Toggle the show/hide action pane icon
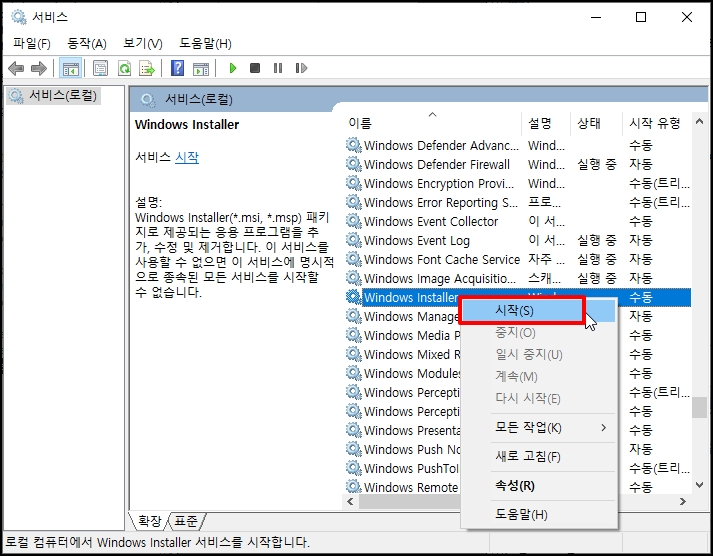713x556 pixels. click(201, 69)
